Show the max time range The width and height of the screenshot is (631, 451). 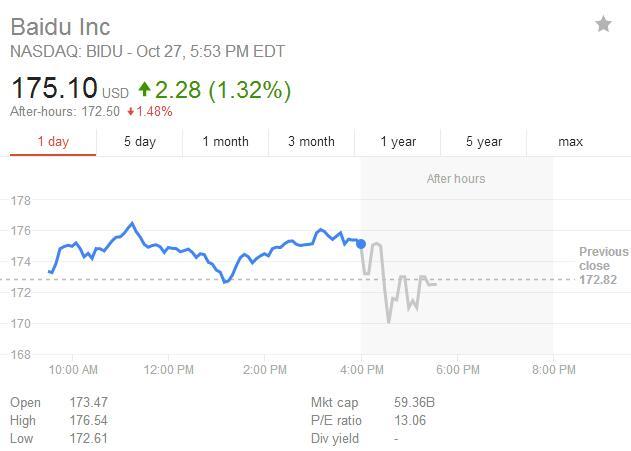pos(570,142)
